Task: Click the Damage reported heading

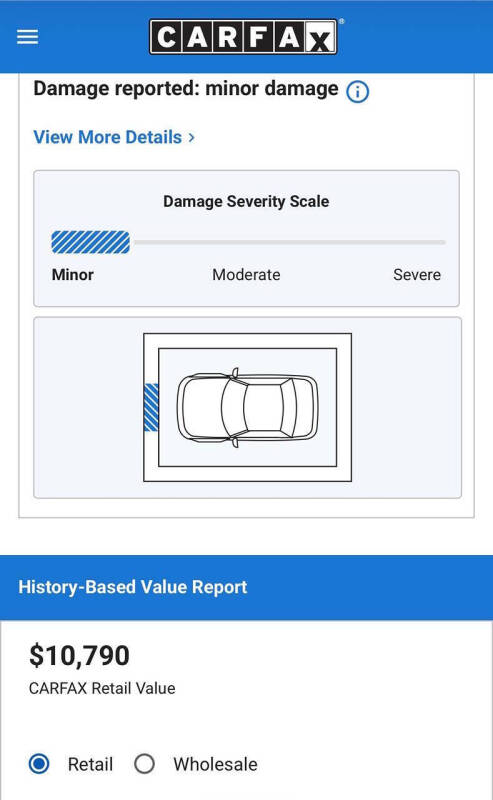Action: pyautogui.click(x=186, y=89)
